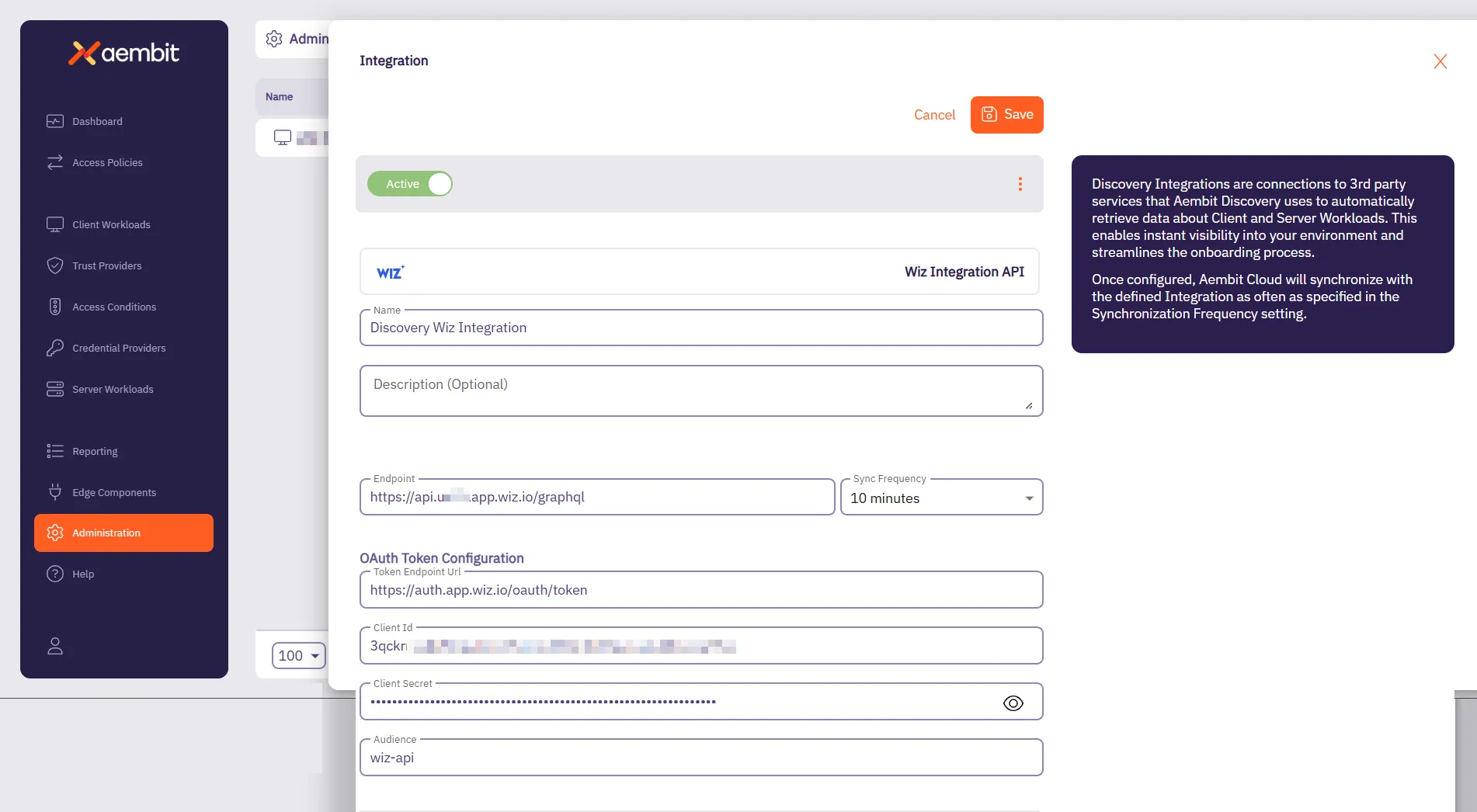The height and width of the screenshot is (812, 1477).
Task: Open the Sync Frequency dropdown
Action: tap(1029, 498)
